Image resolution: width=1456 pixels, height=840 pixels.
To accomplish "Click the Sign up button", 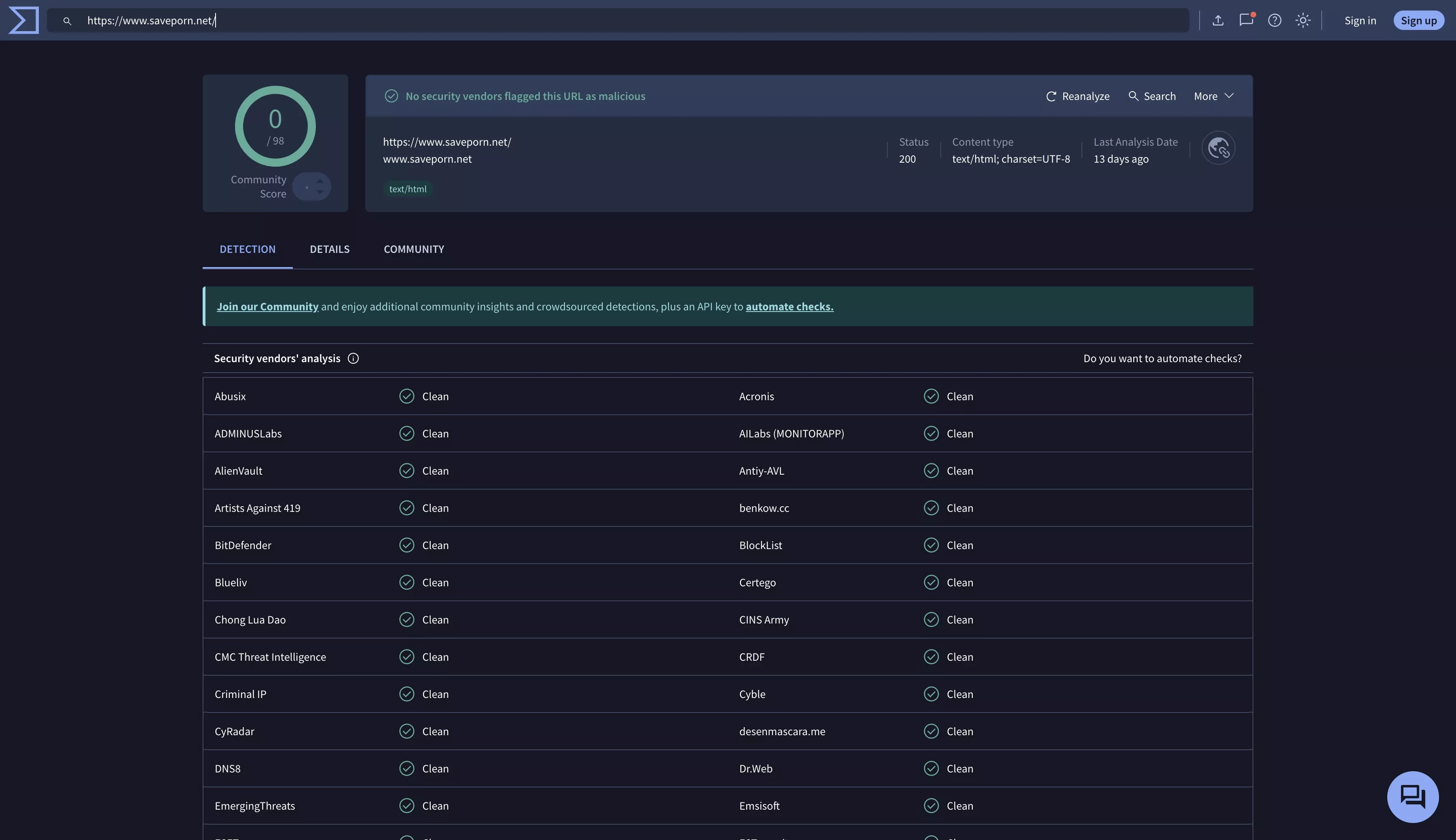I will click(x=1418, y=20).
